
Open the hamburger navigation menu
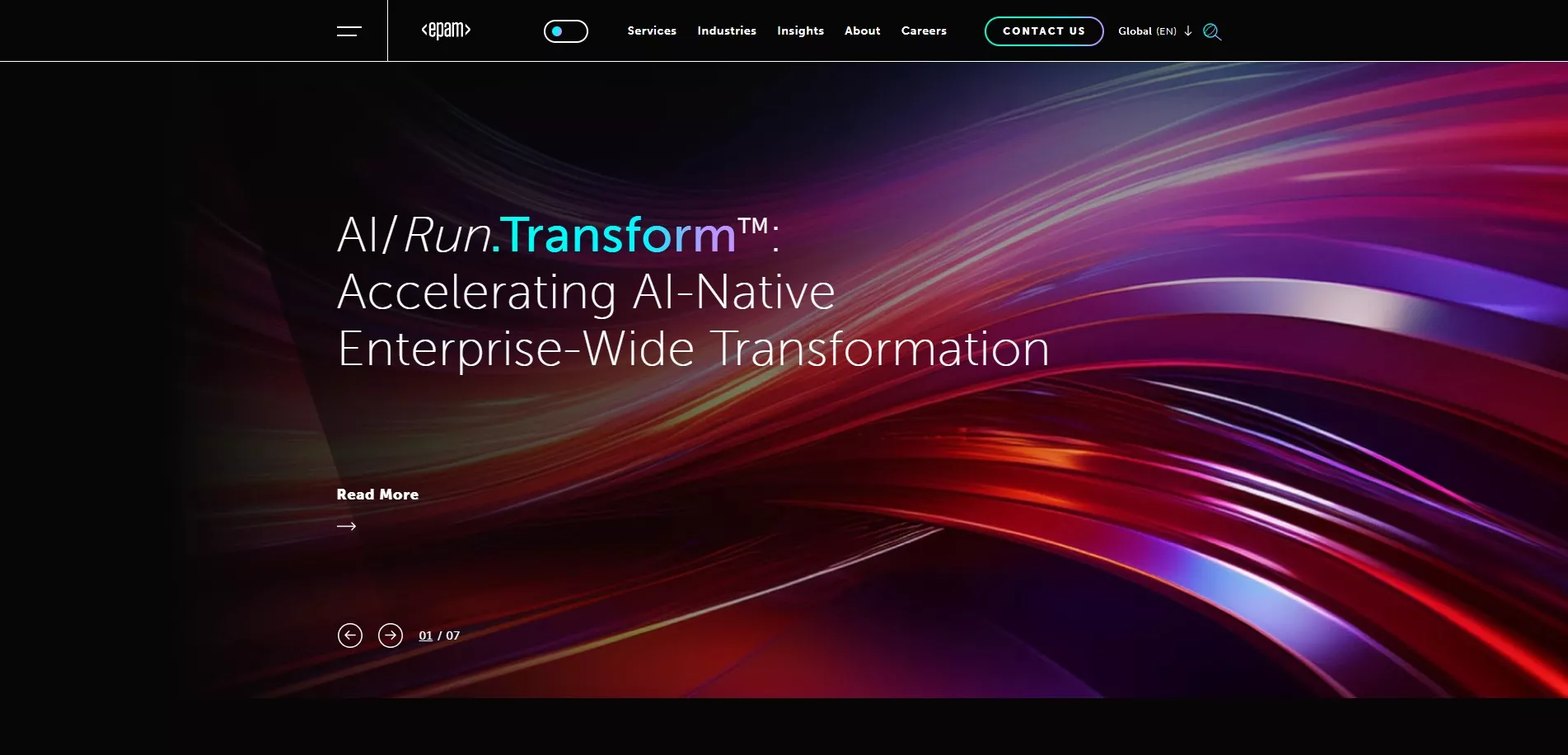[x=349, y=30]
